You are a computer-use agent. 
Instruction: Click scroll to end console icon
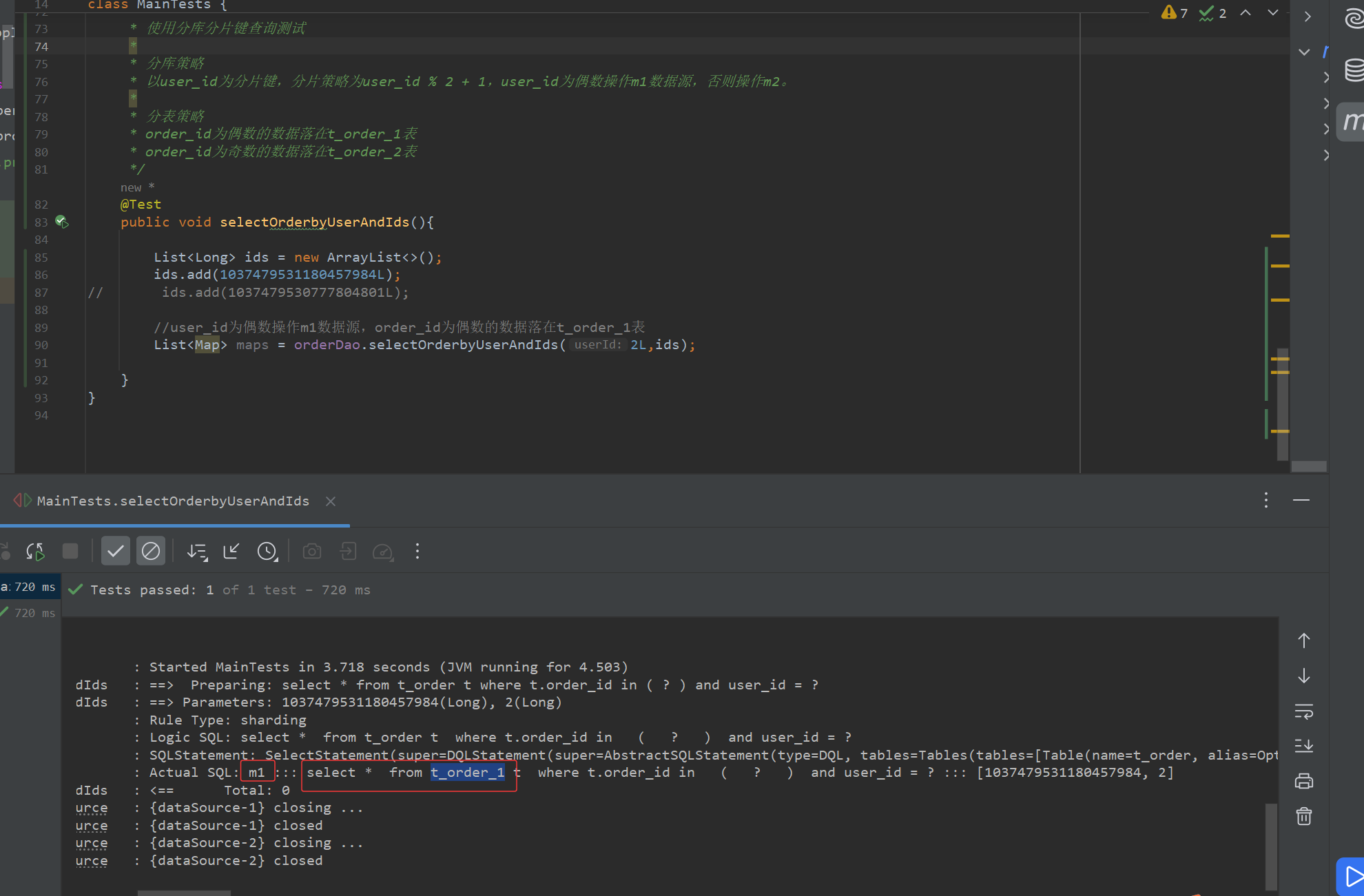click(1304, 746)
